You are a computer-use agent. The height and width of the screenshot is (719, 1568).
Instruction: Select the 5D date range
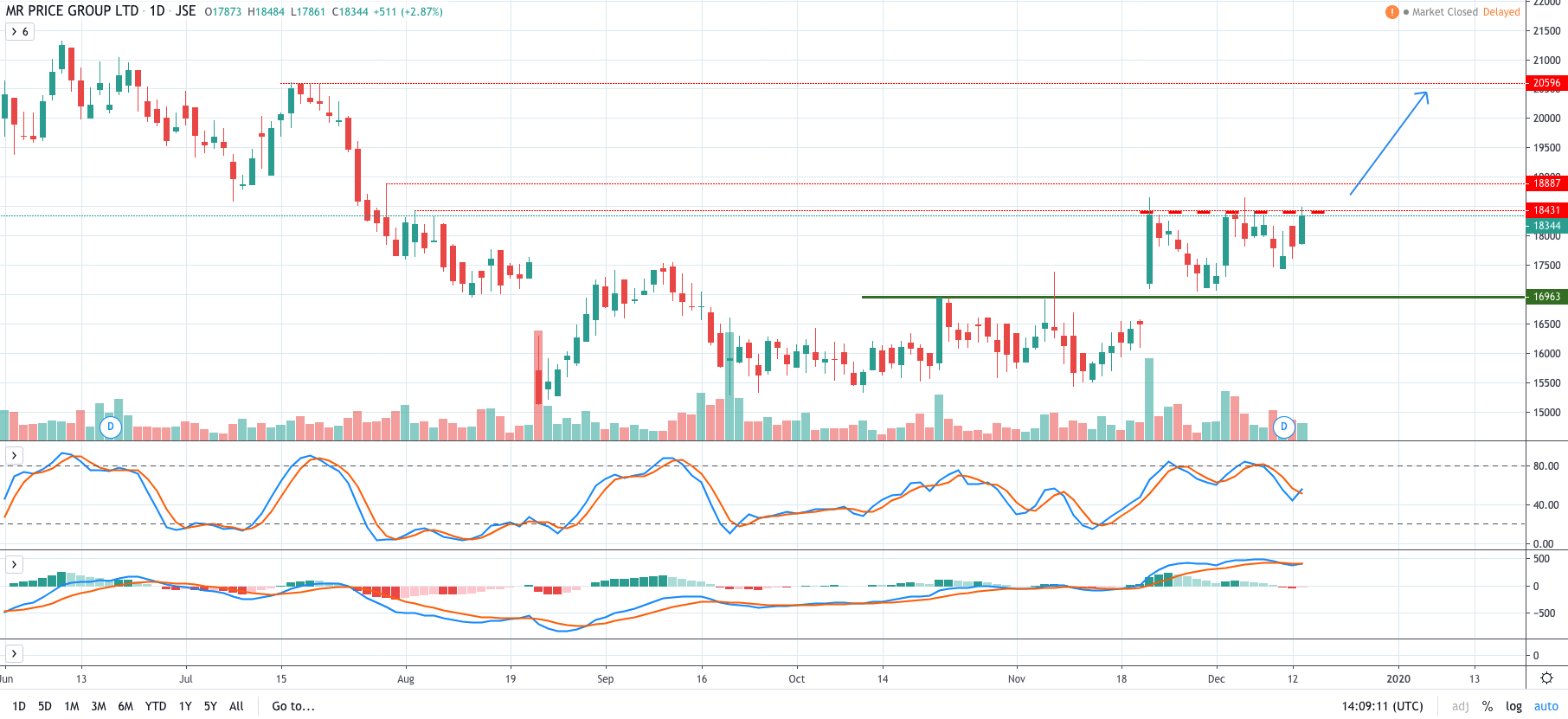point(45,706)
